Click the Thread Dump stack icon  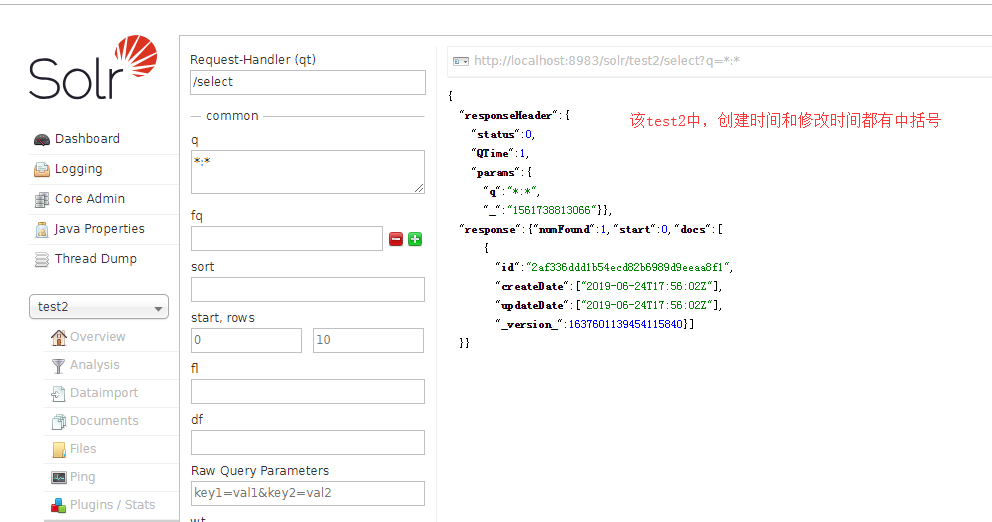coord(42,259)
